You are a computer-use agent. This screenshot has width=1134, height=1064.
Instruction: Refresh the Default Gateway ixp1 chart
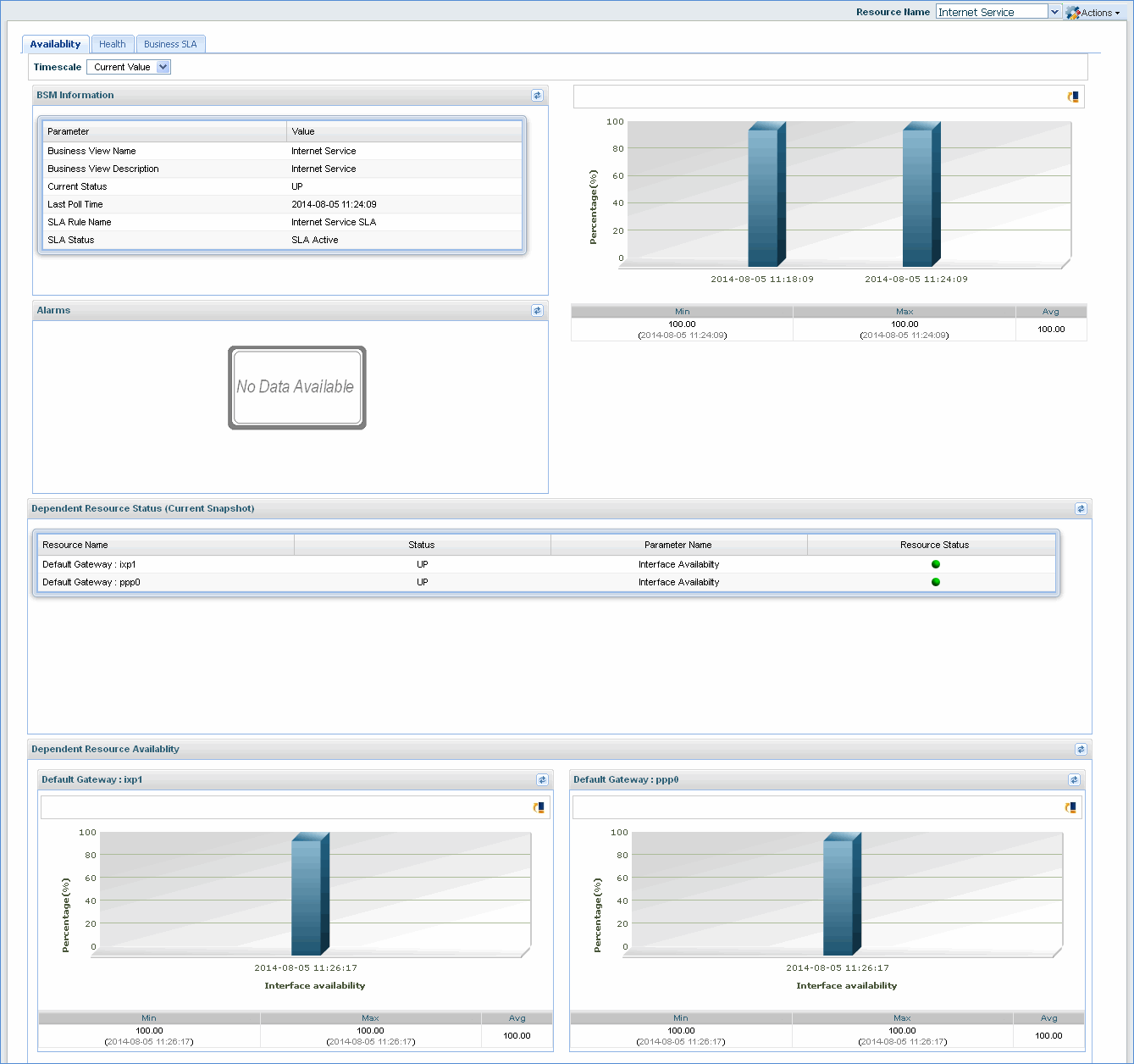[x=542, y=779]
